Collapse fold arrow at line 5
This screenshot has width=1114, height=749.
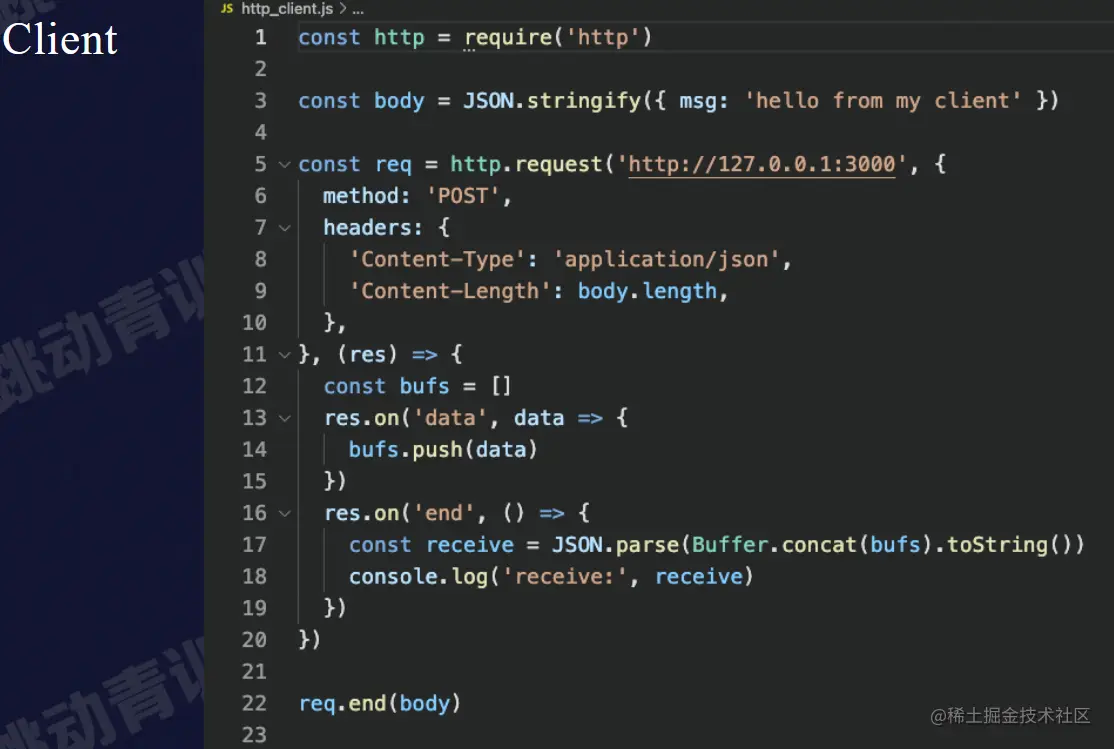coord(284,165)
